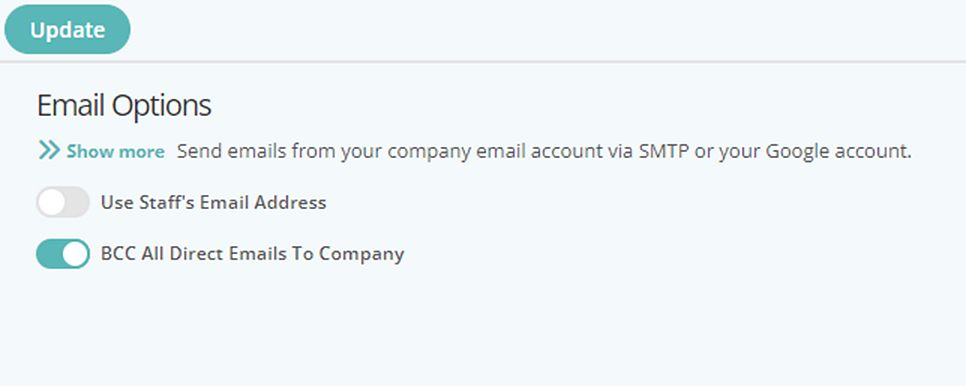Expand details using the teal double arrow
966x386 pixels.
click(49, 150)
